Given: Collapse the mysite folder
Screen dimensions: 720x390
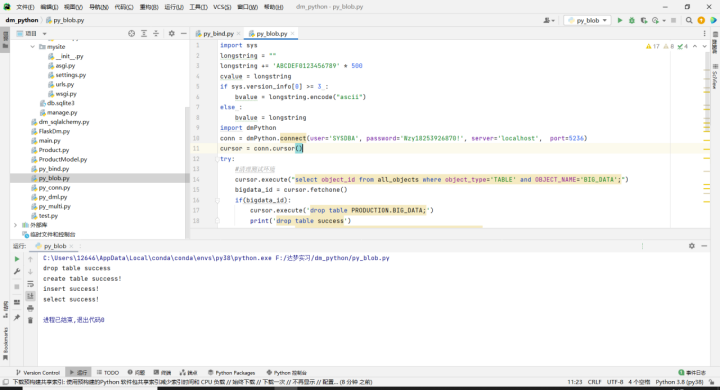Looking at the screenshot, I should click(x=33, y=47).
